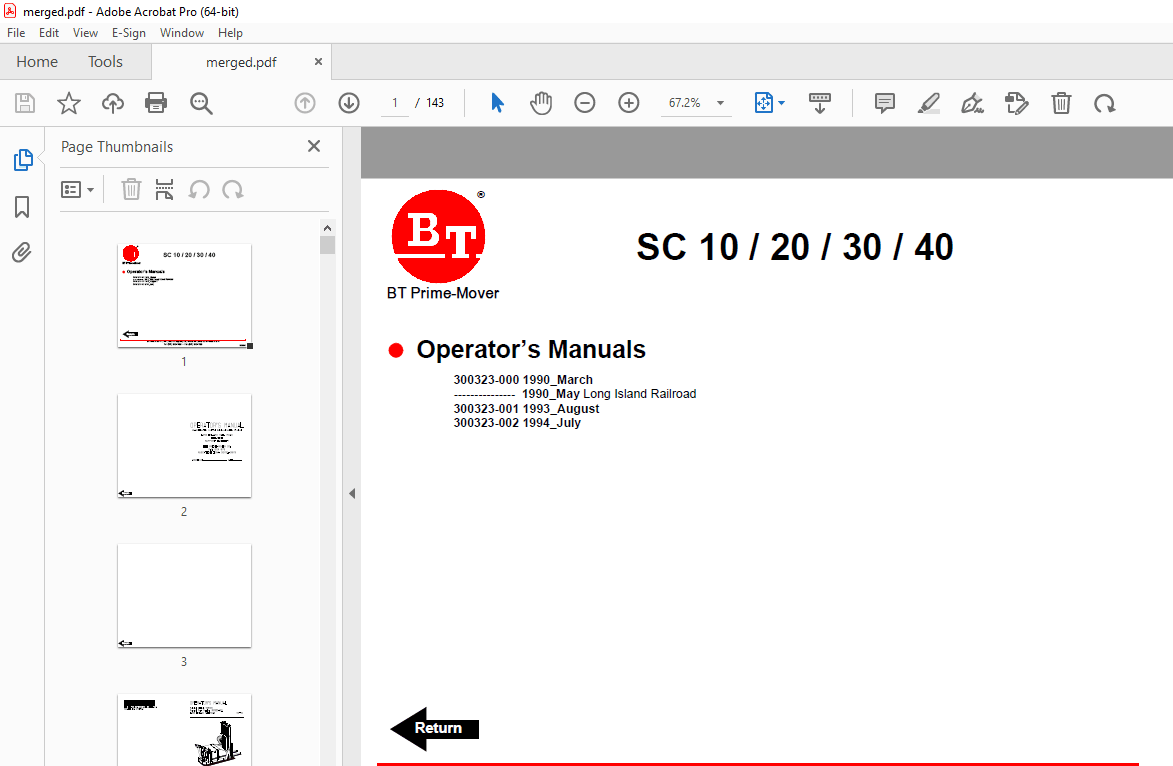
Task: Open the Bookmarks panel from the sidebar
Action: click(x=22, y=207)
